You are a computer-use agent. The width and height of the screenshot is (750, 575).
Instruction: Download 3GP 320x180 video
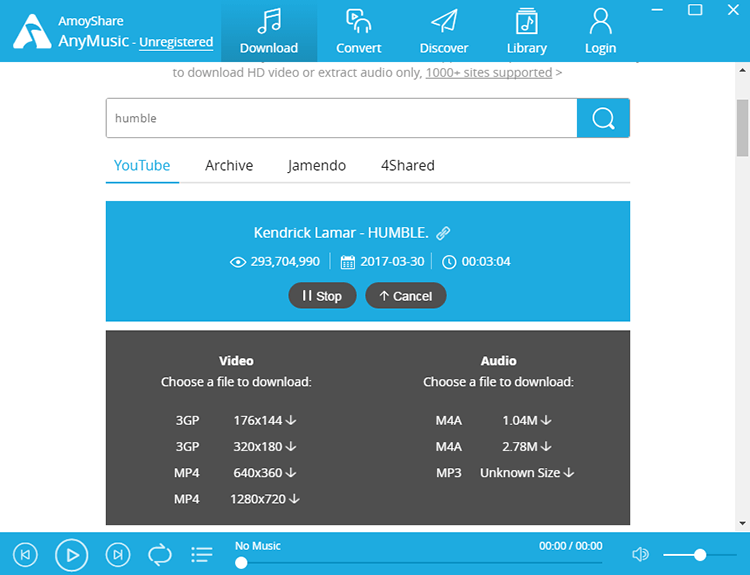[x=265, y=447]
